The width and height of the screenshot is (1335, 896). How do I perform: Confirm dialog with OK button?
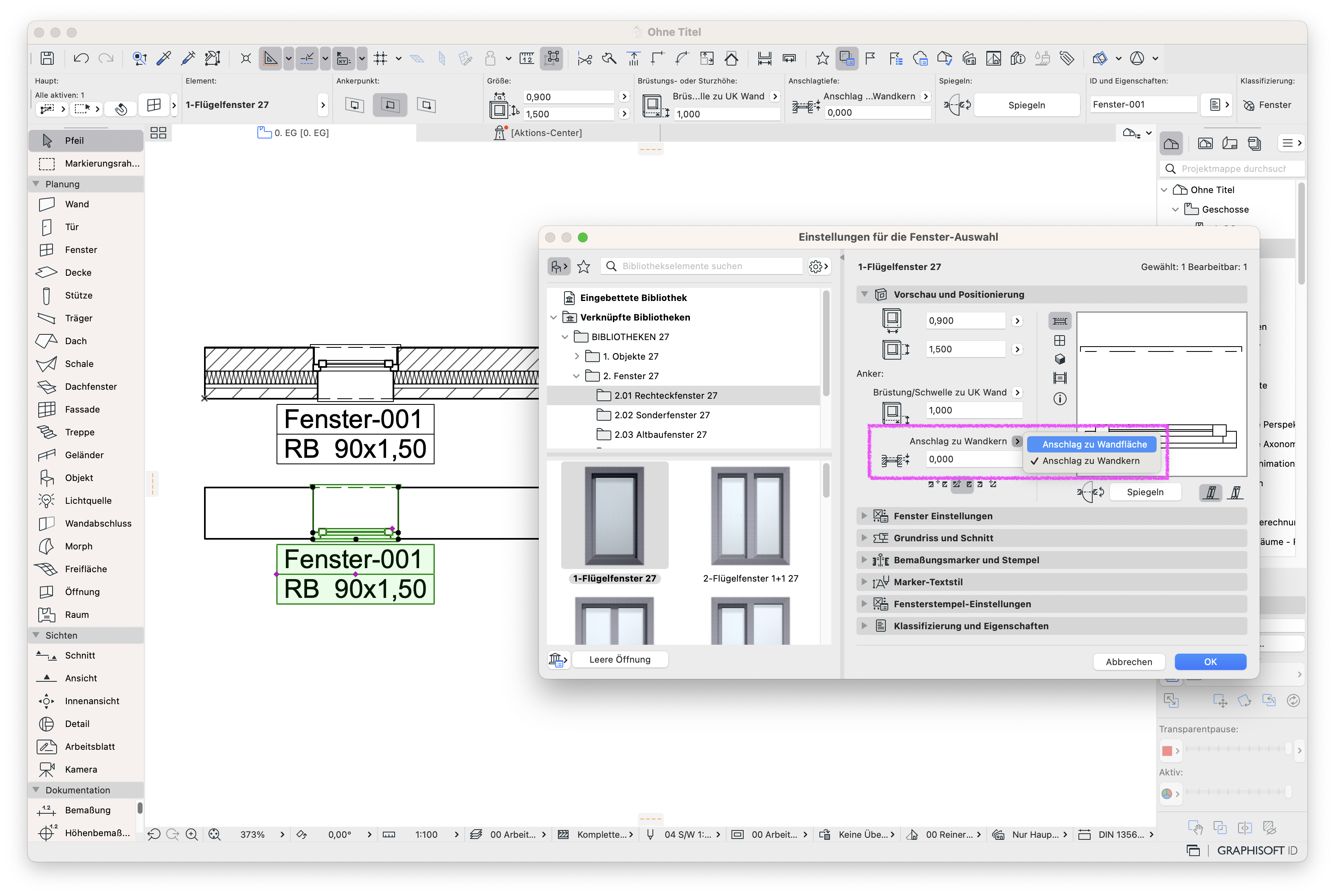[x=1210, y=662]
